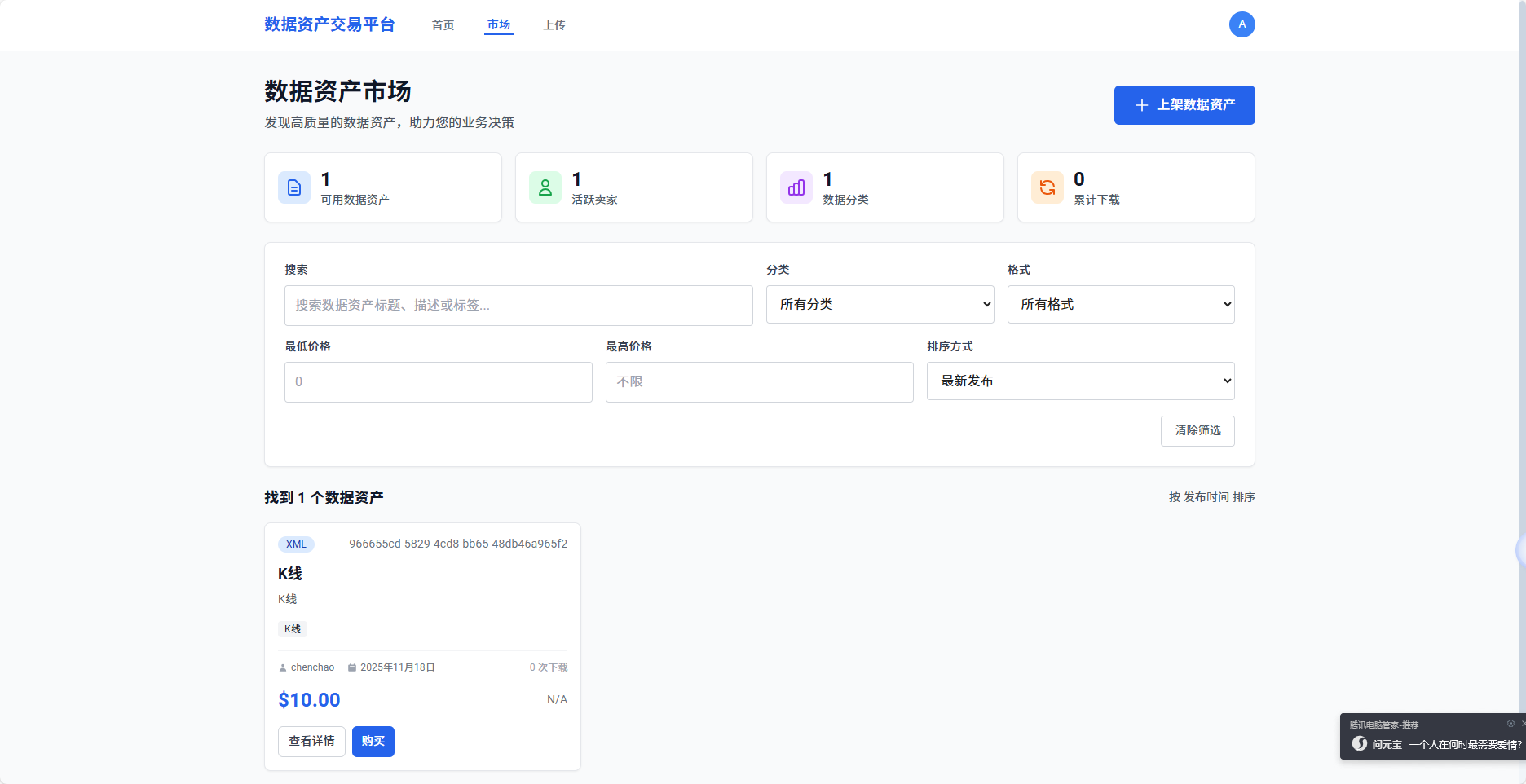Click the document icon for available data assets

294,187
